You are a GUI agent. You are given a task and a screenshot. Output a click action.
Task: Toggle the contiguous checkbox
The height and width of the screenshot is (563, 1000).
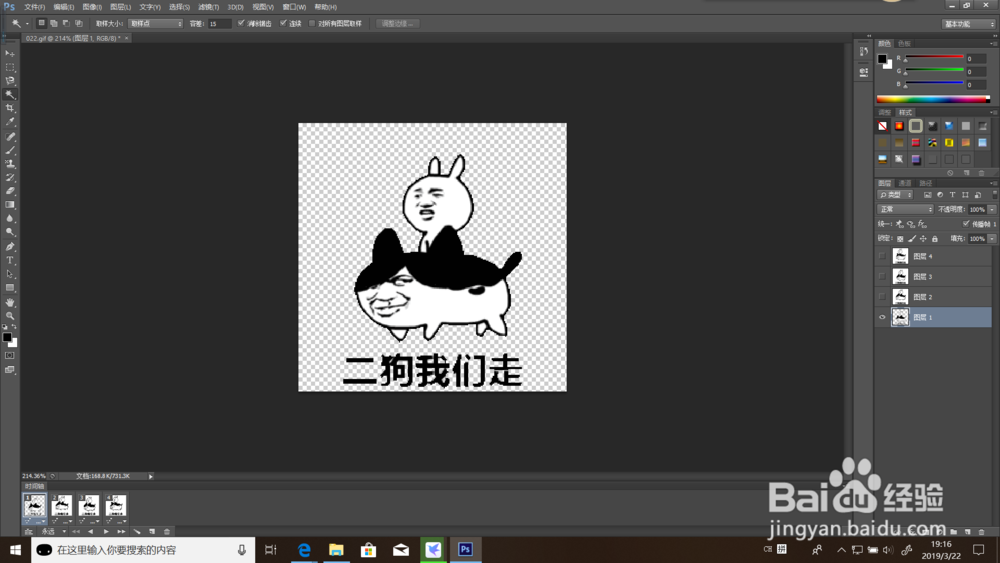tap(283, 23)
